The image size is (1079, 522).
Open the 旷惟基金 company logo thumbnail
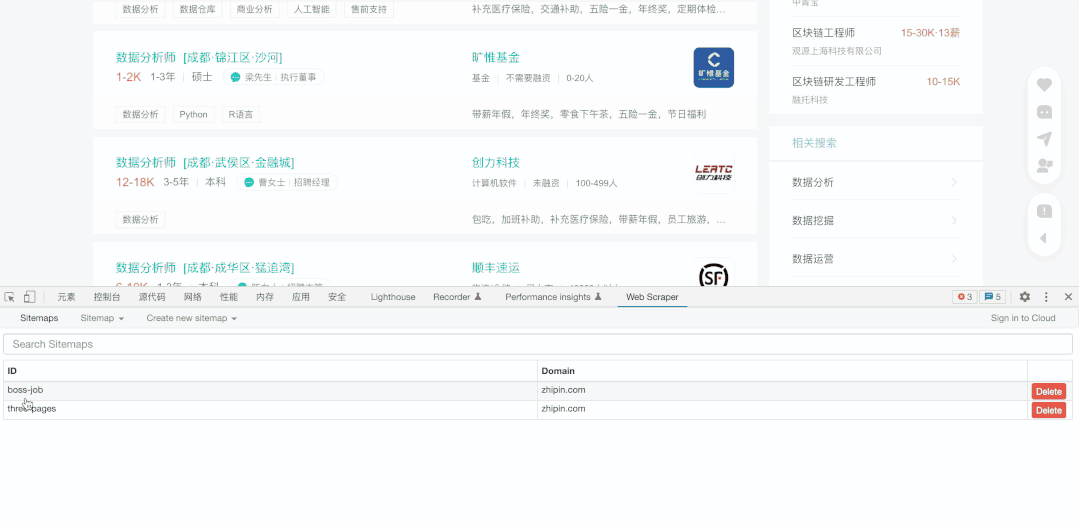[713, 68]
